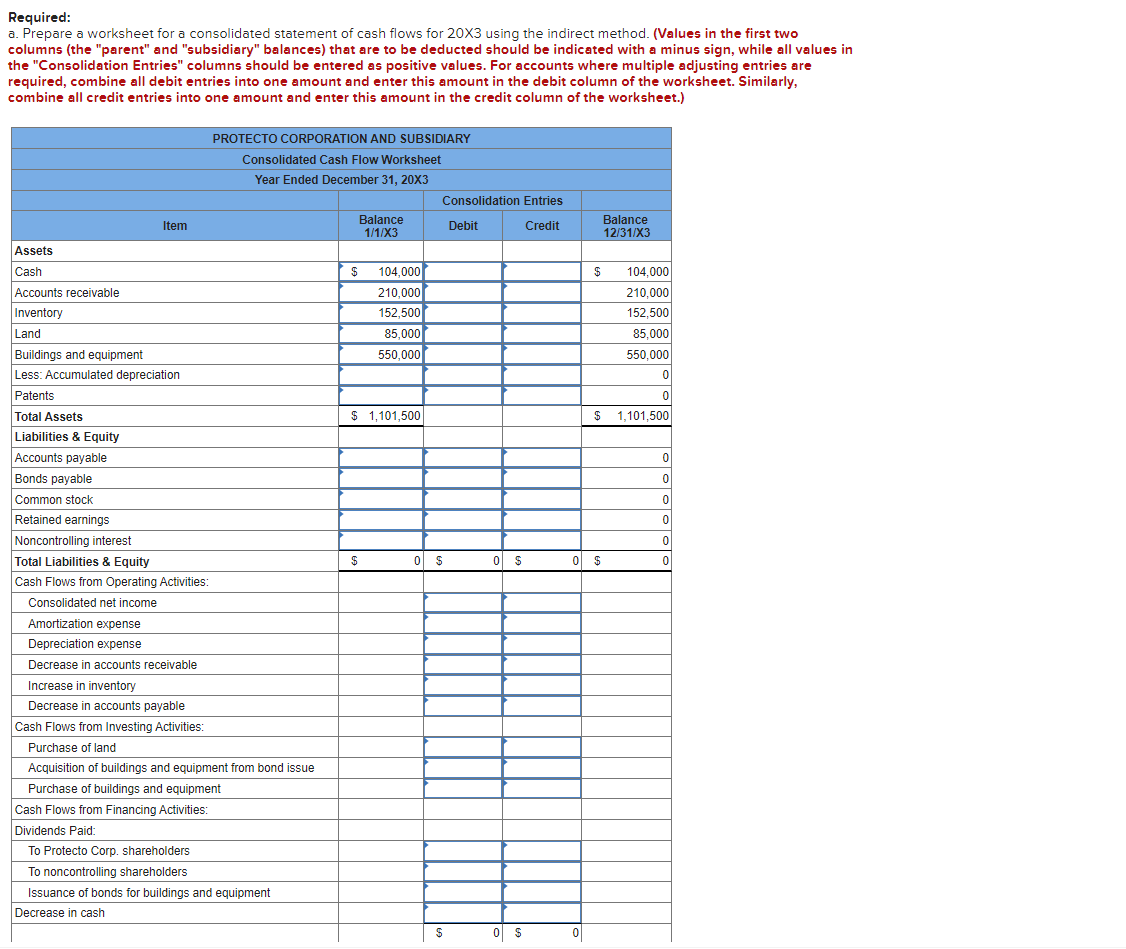Select the Common stock debit entry cell
Viewport: 1126px width, 949px height.
[x=462, y=499]
